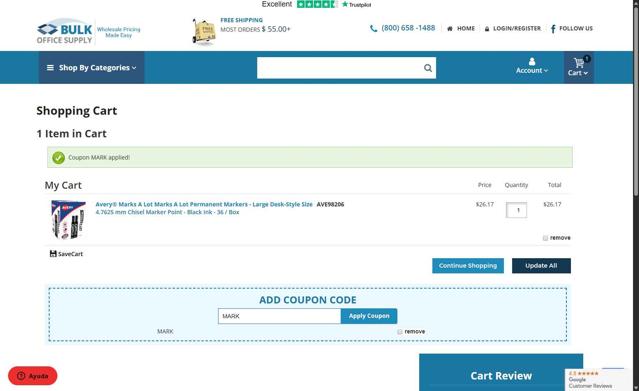Viewport: 639px width, 391px height.
Task: Open the FOLLOW US link
Action: [576, 29]
